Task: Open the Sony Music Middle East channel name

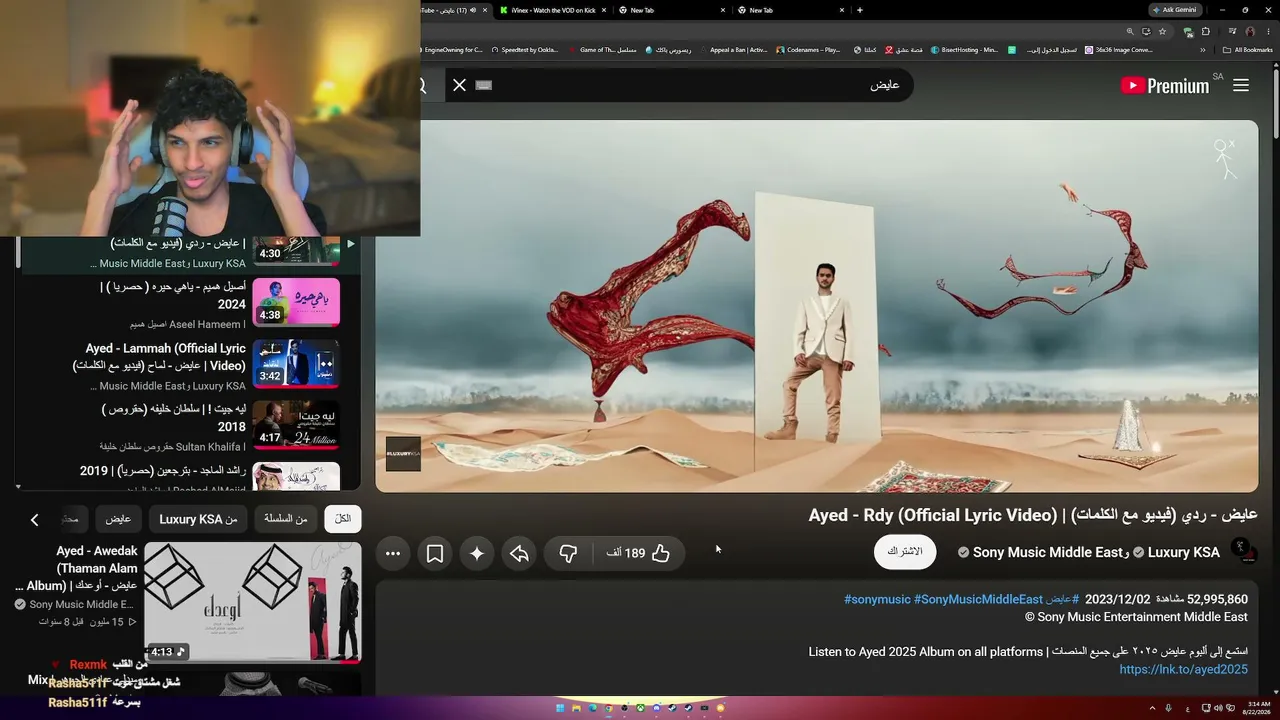Action: tap(1048, 552)
